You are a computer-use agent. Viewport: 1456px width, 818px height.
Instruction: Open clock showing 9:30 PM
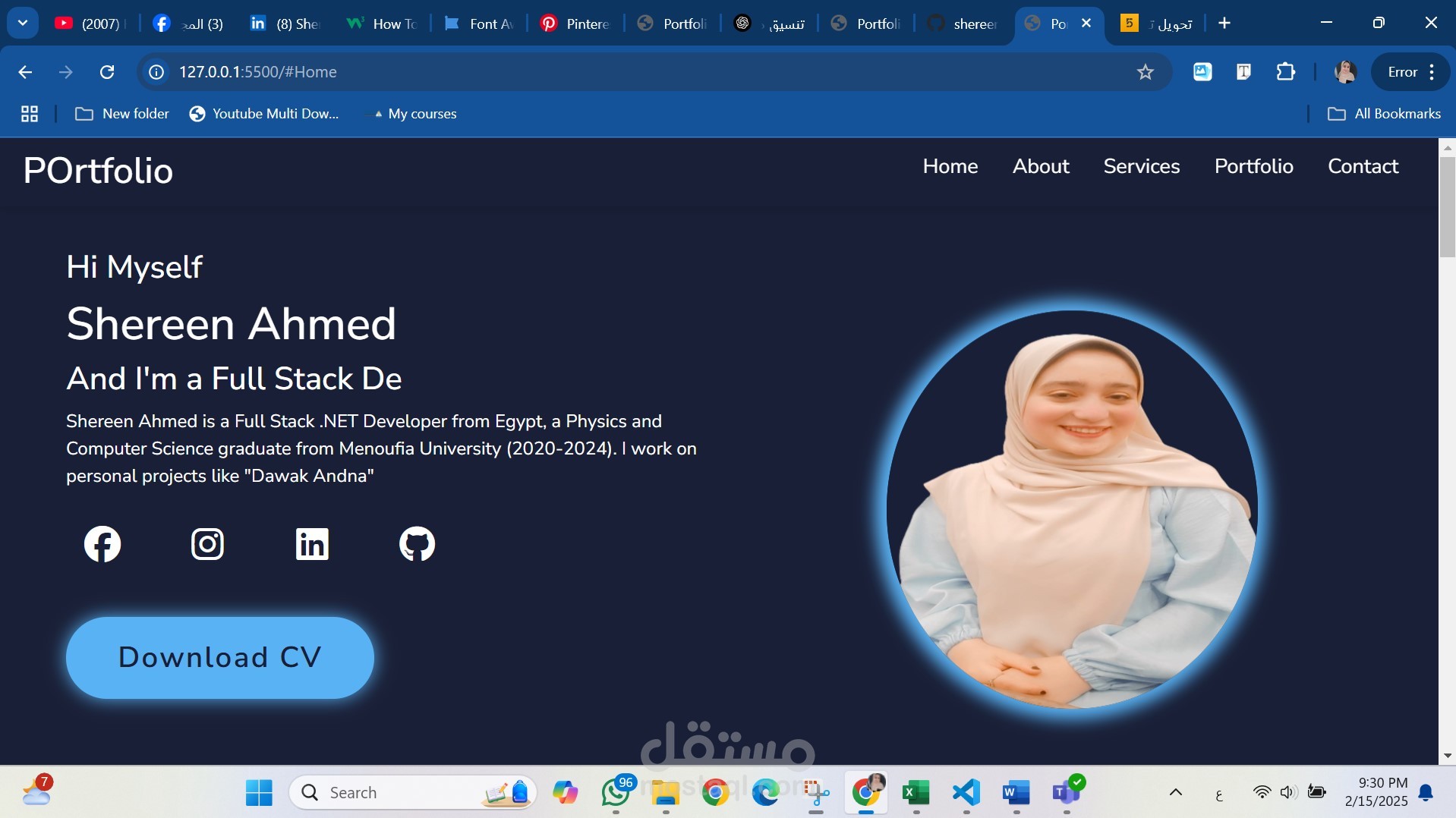point(1376,792)
